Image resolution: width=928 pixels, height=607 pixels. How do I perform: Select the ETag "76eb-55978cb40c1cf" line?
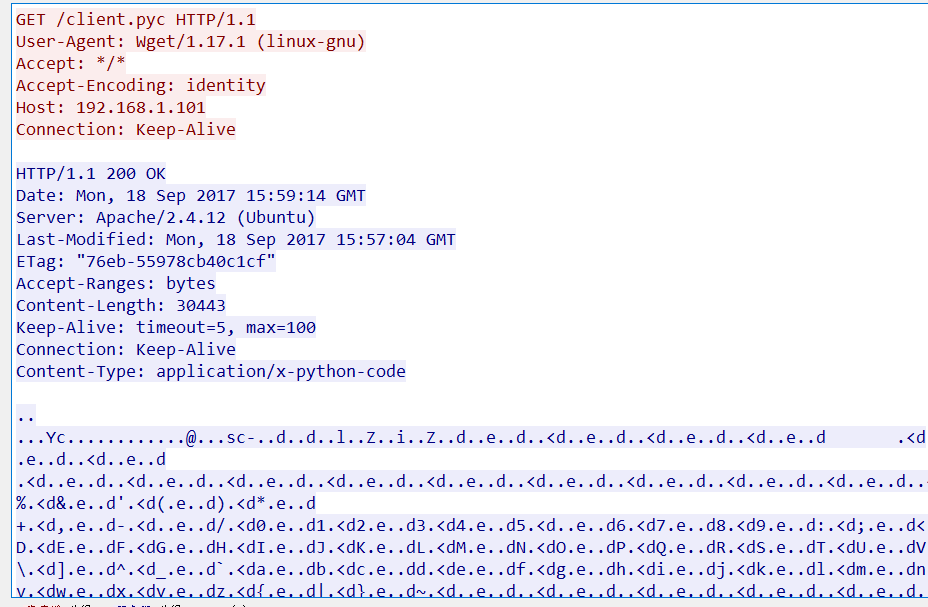[145, 261]
